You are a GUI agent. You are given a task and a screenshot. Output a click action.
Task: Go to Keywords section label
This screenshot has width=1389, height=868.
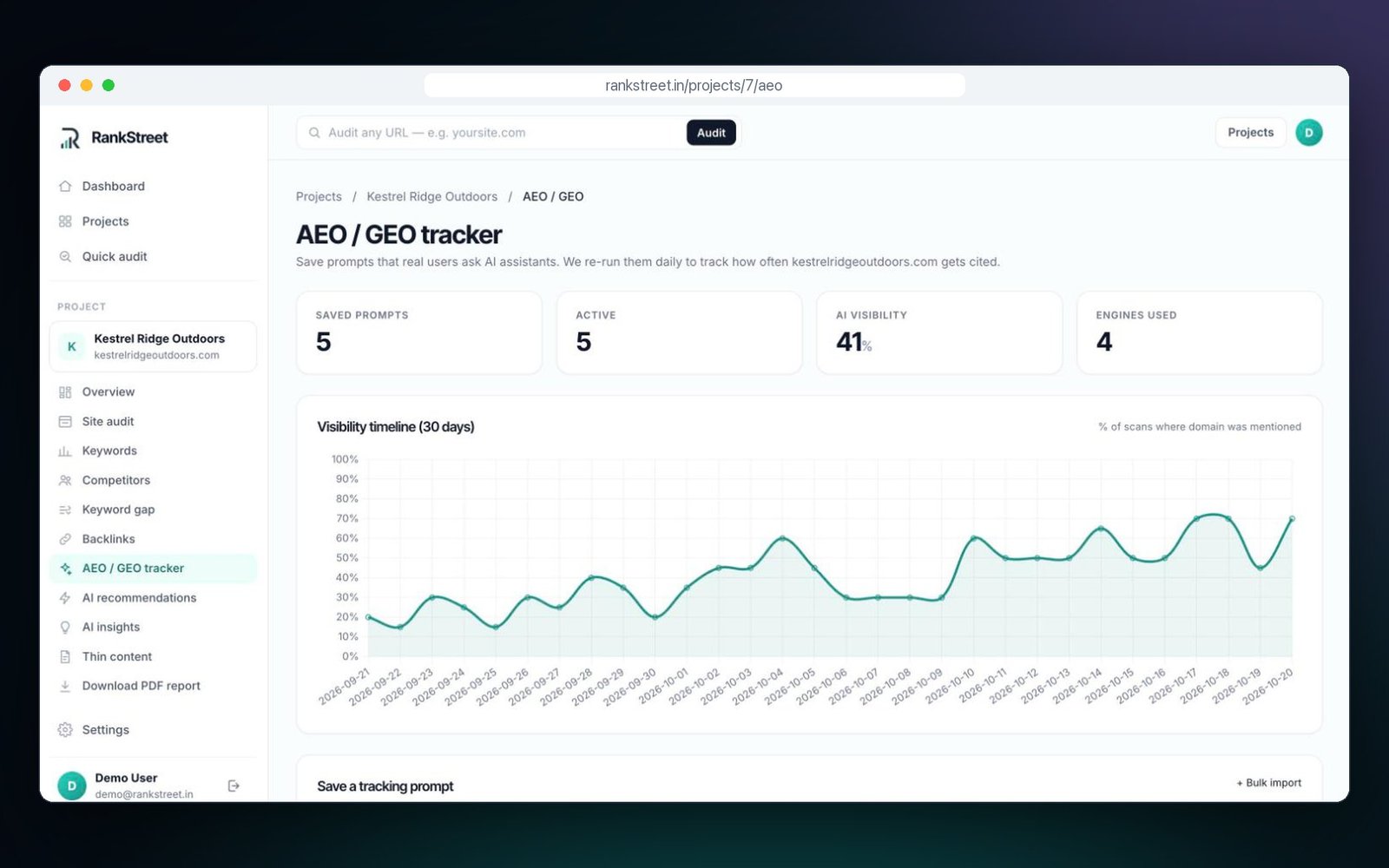point(109,451)
